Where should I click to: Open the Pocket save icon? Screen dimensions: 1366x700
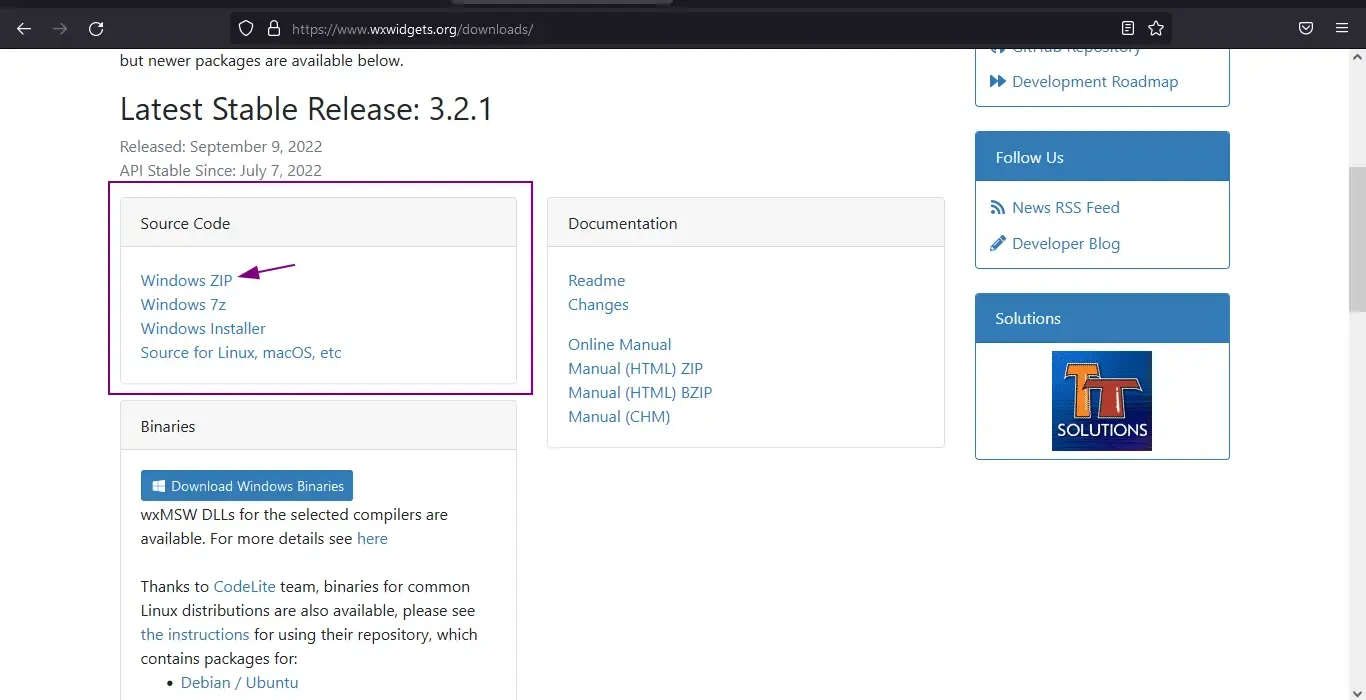(x=1306, y=29)
